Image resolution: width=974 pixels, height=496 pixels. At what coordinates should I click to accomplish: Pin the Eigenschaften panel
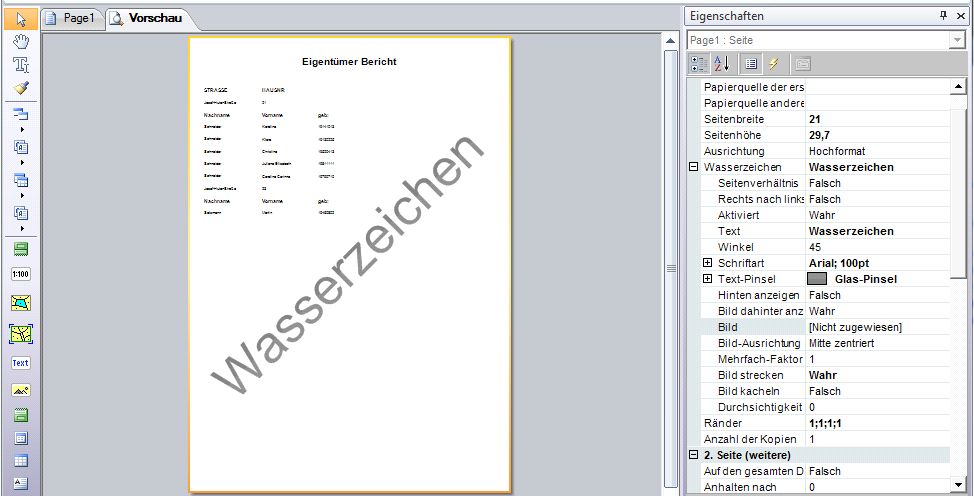(943, 16)
